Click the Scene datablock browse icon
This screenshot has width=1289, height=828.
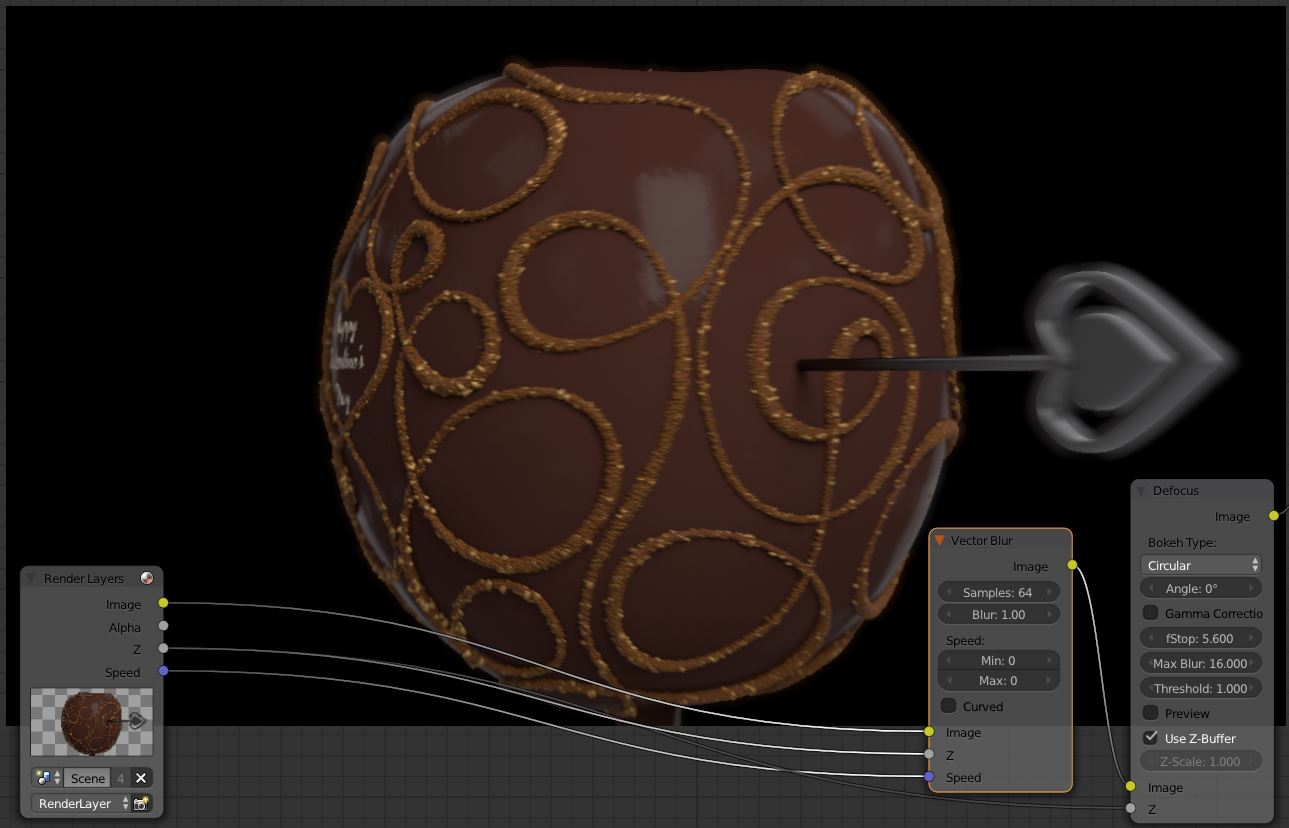(48, 777)
